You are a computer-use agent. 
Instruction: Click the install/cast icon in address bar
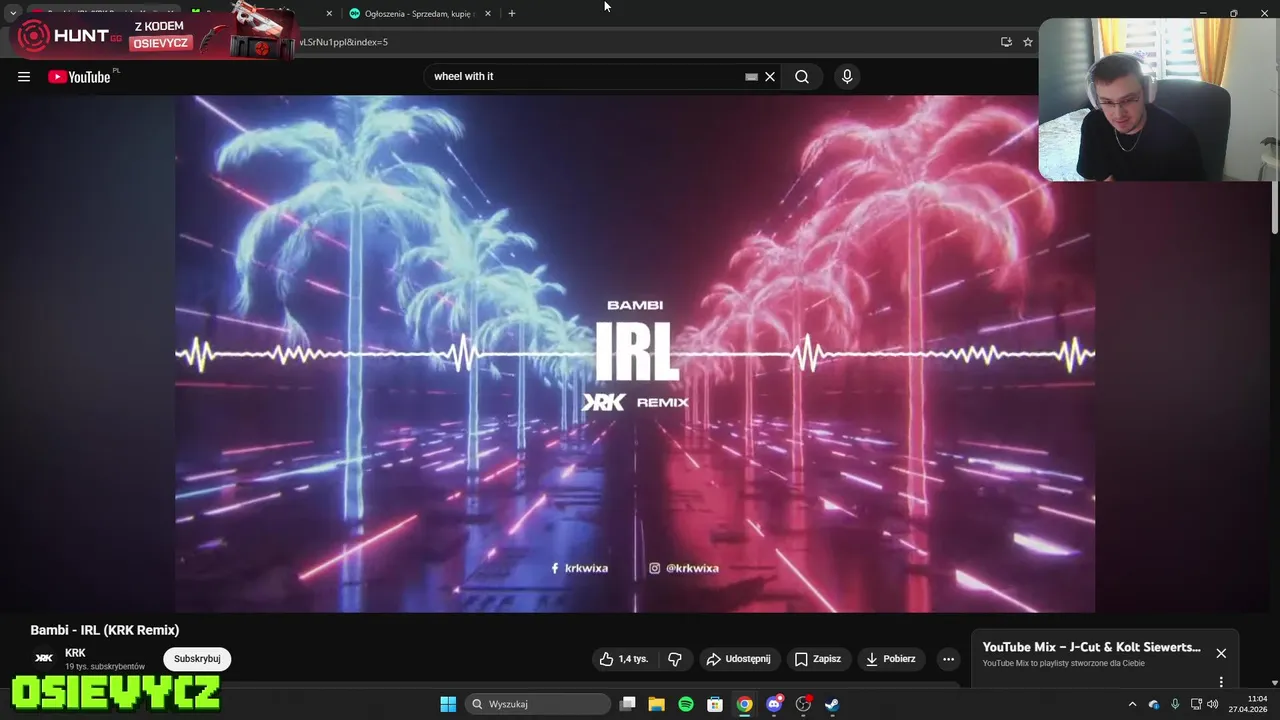coord(1006,42)
